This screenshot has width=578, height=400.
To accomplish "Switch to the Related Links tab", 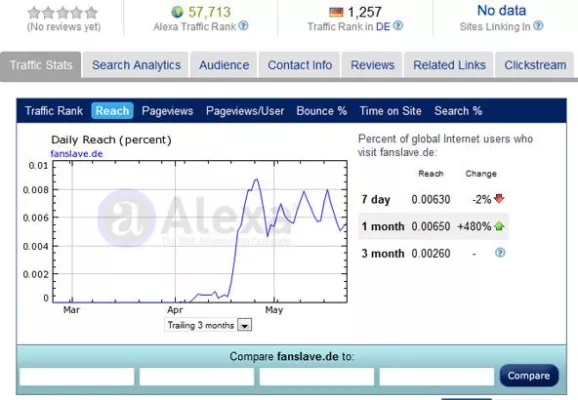I will tap(449, 65).
